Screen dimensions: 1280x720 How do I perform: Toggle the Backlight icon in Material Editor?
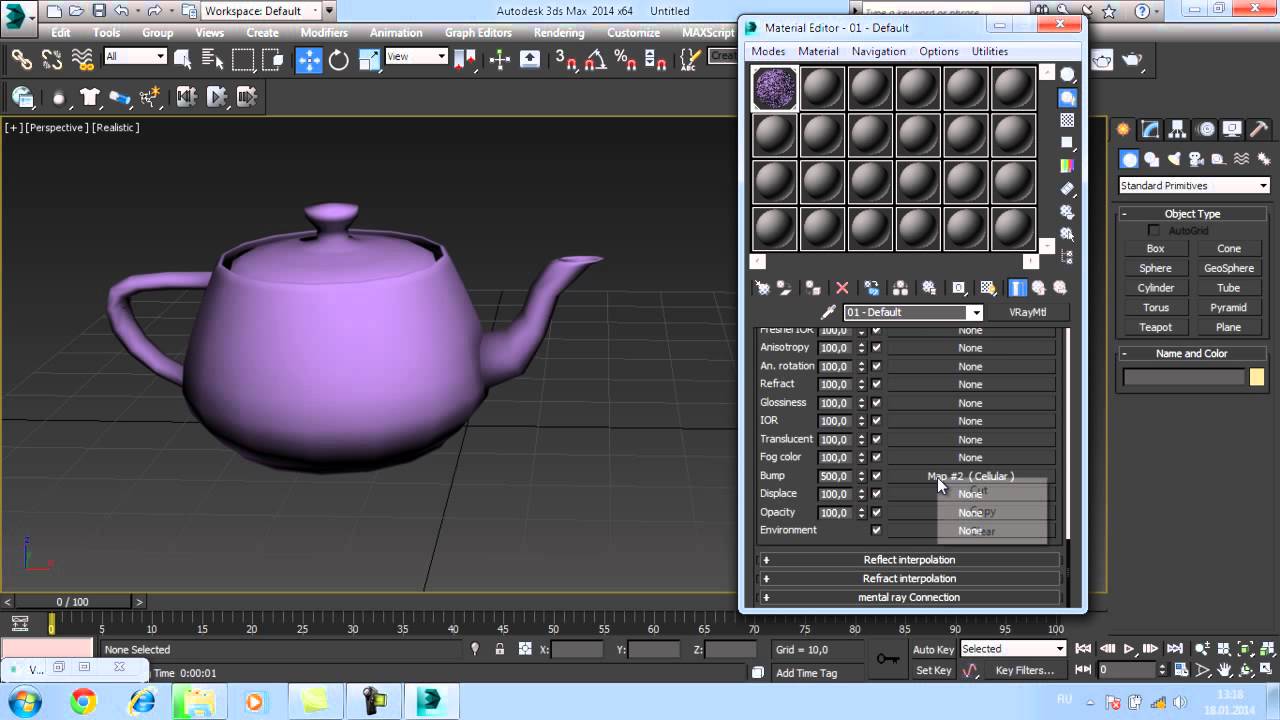click(x=1068, y=97)
